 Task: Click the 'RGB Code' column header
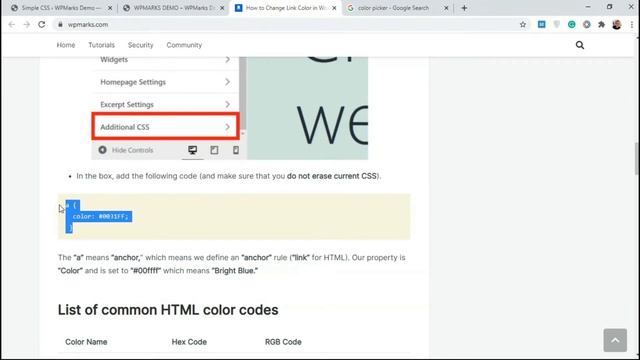283,342
